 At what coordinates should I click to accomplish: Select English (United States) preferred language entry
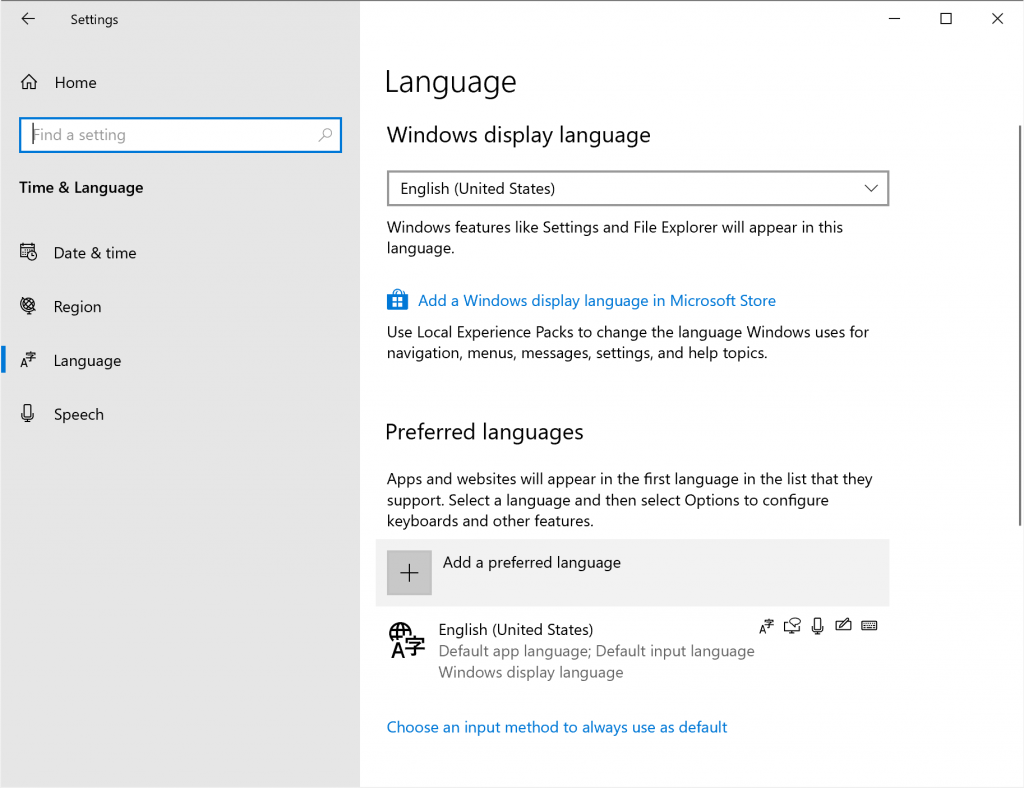632,650
